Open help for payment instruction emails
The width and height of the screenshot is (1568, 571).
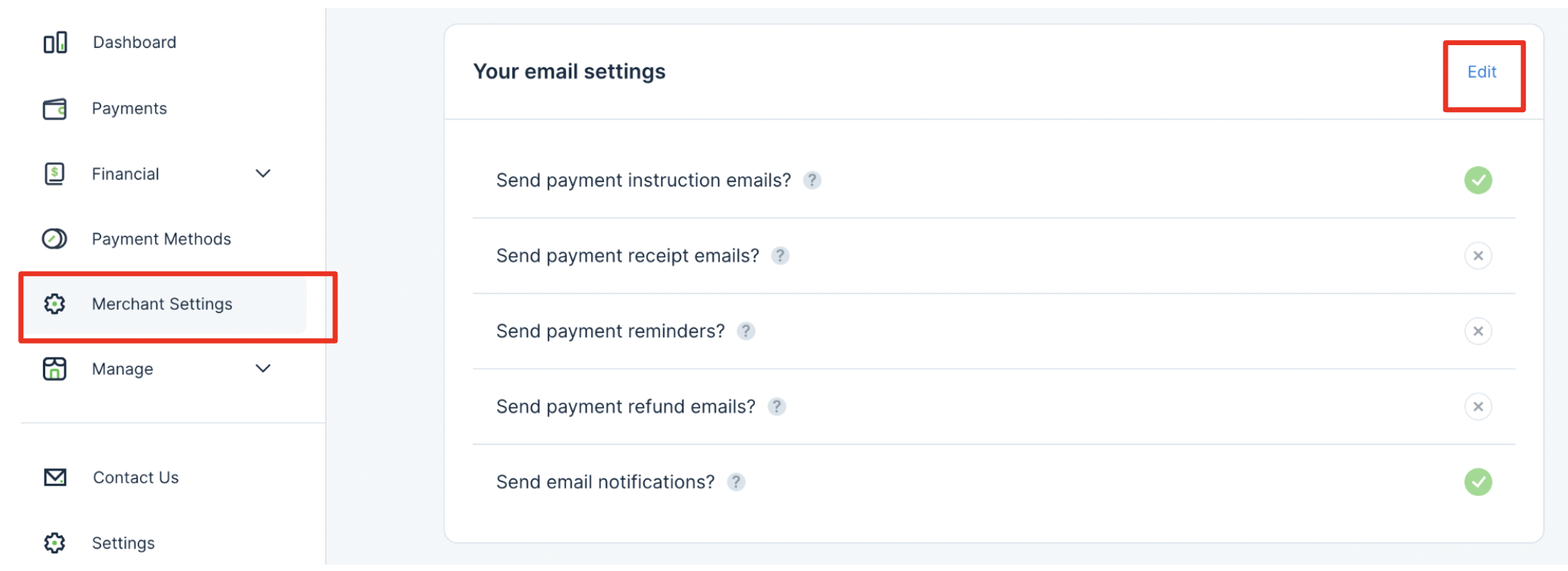click(812, 181)
